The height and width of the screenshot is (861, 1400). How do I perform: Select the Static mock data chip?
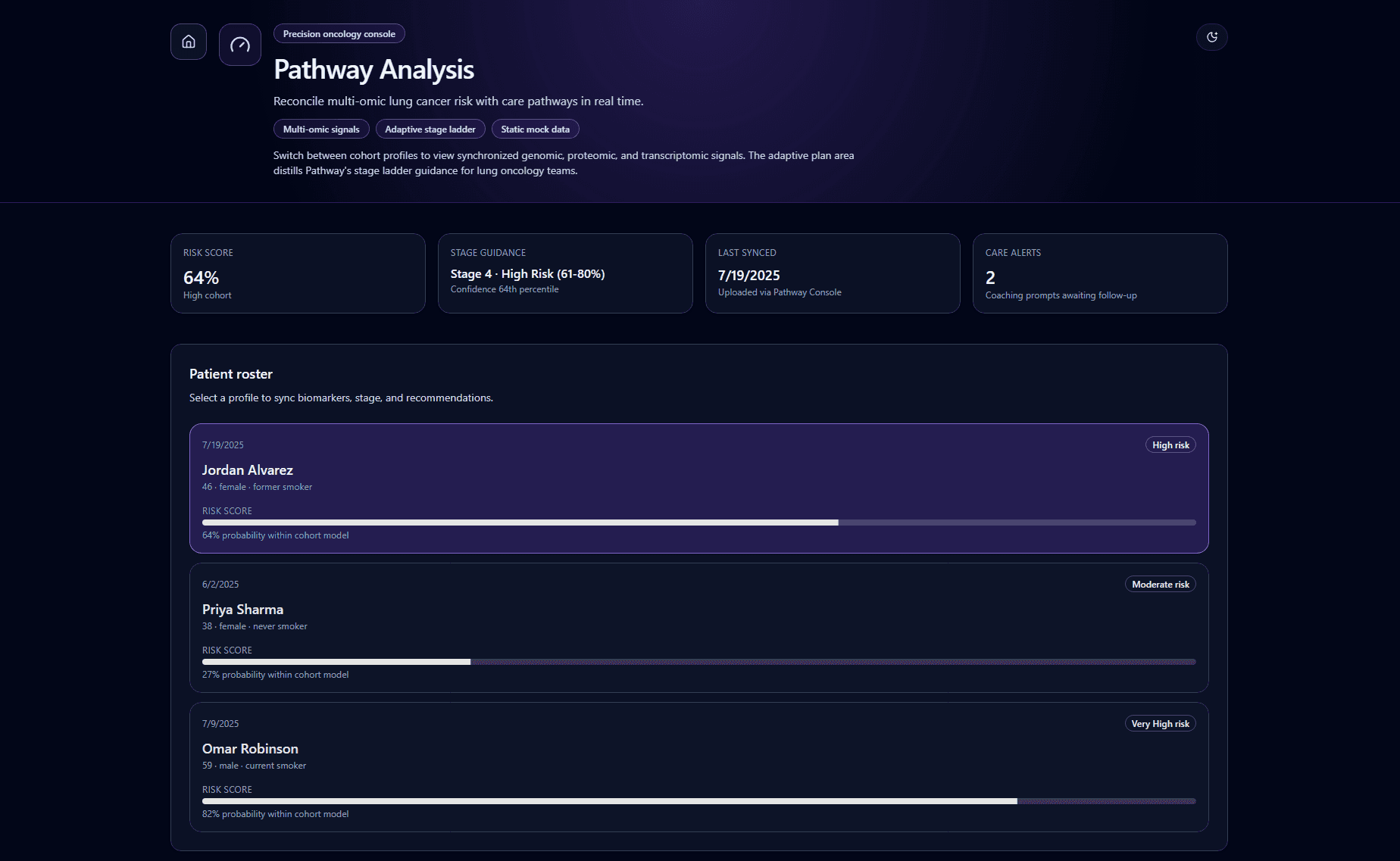click(x=535, y=129)
